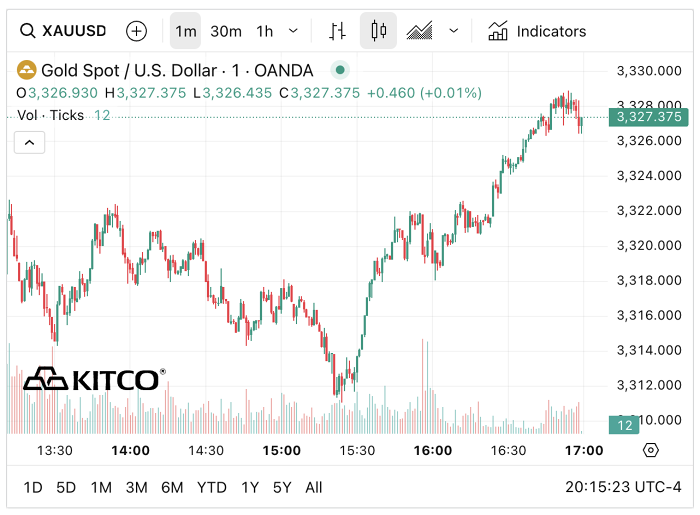Viewport: 700px width, 515px height.
Task: Click the 14:00 time axis label
Action: (x=130, y=450)
